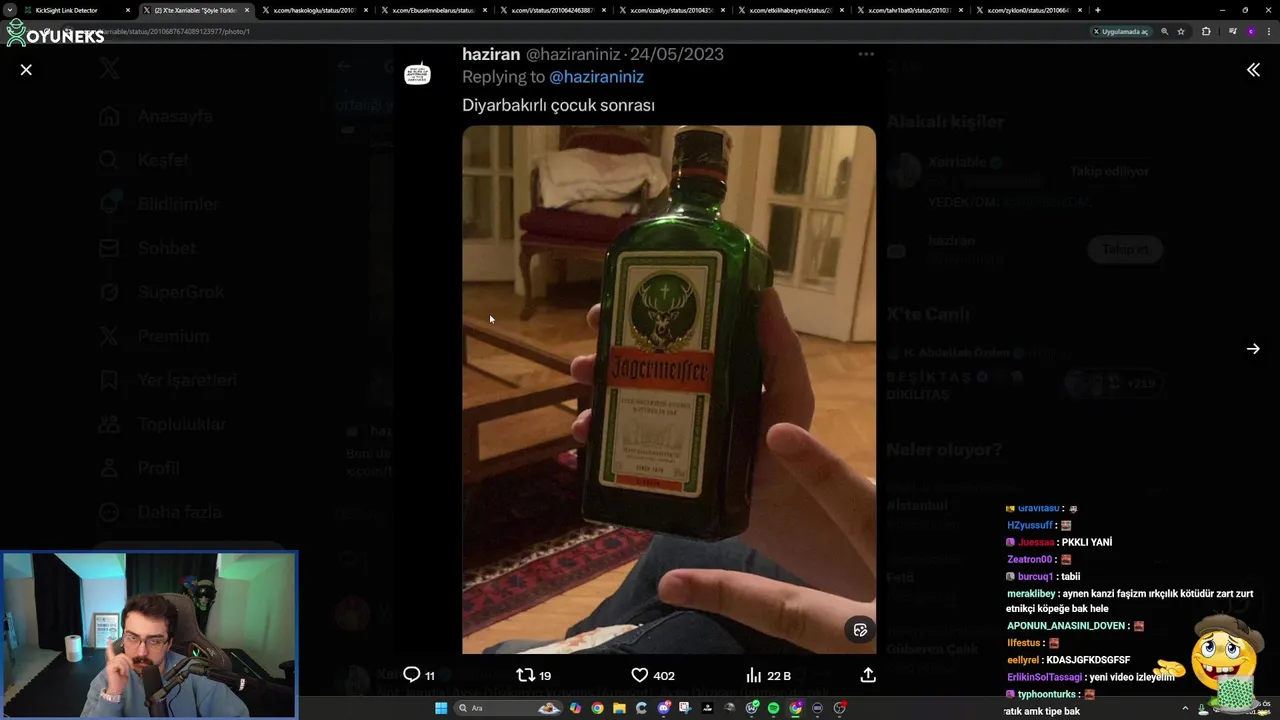Show hidden system tray icons chevron
Screen dimensions: 1280x720
tap(1185, 709)
